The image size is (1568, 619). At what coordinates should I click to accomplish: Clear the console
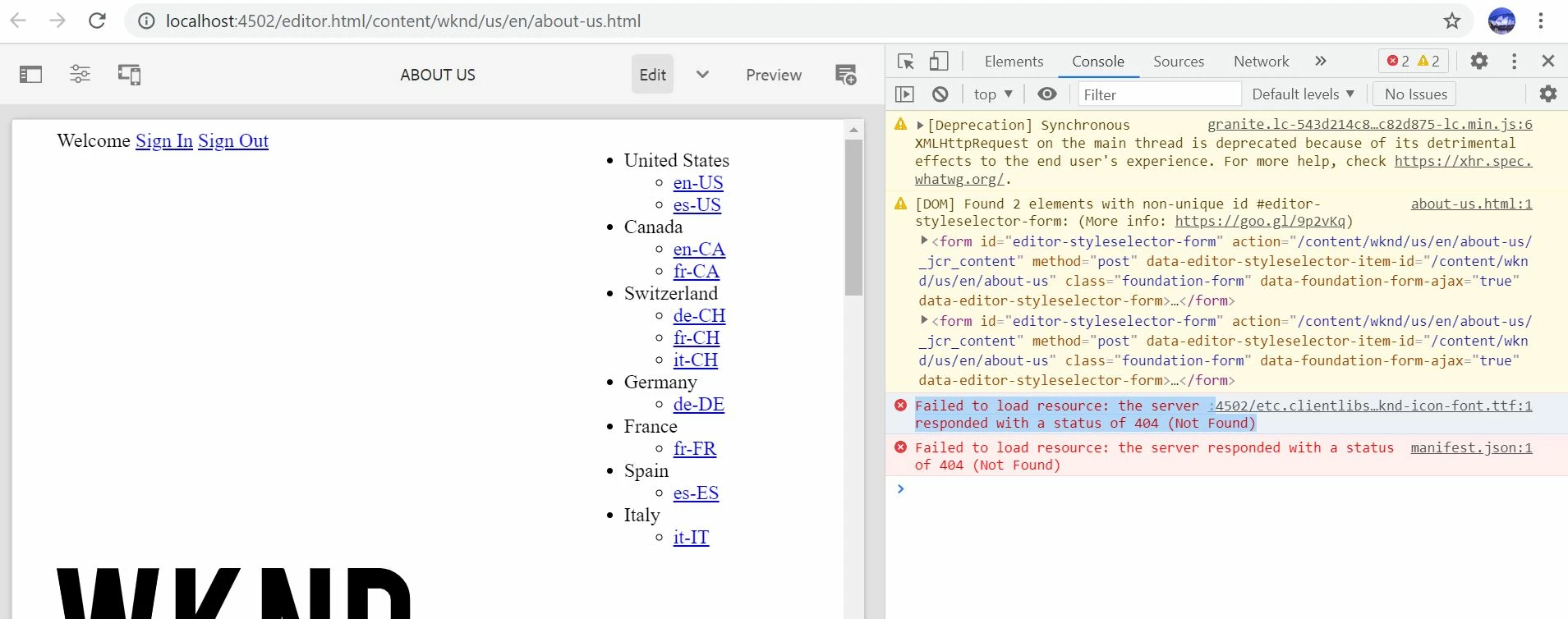940,94
